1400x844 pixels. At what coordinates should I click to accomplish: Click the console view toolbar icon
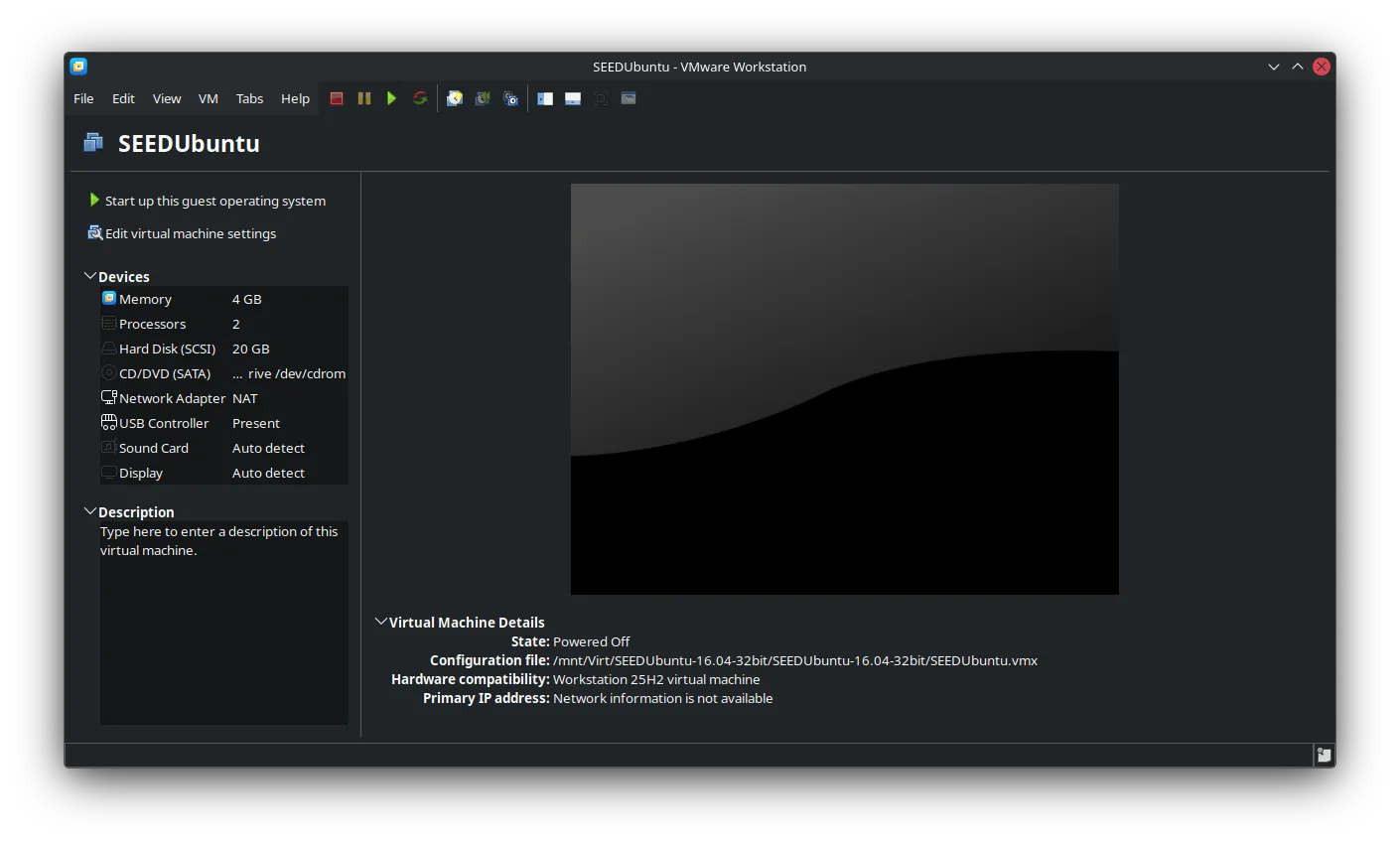(x=629, y=98)
